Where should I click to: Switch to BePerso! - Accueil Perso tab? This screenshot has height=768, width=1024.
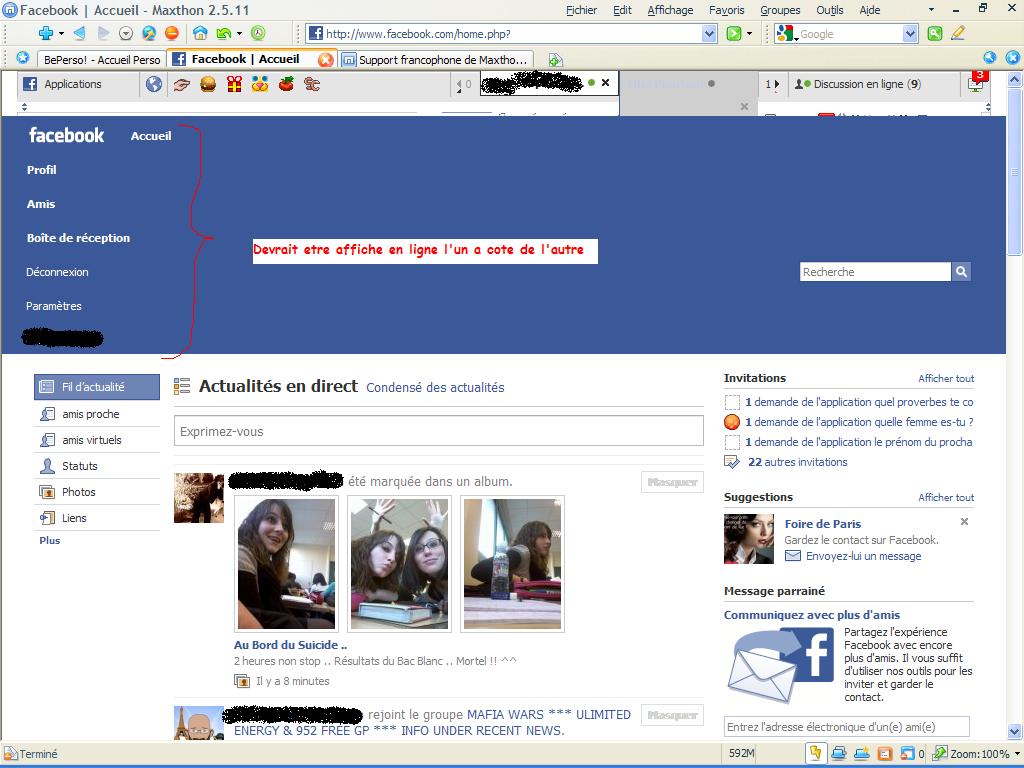pyautogui.click(x=101, y=60)
